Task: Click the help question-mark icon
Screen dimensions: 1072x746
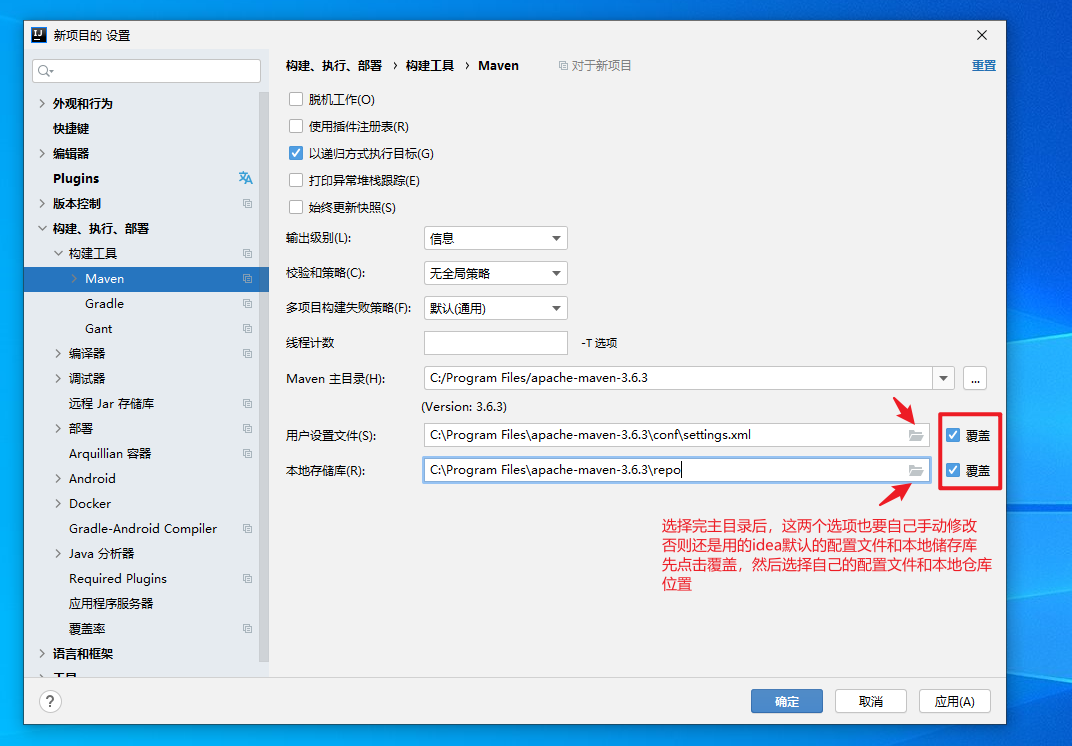Action: 50,701
